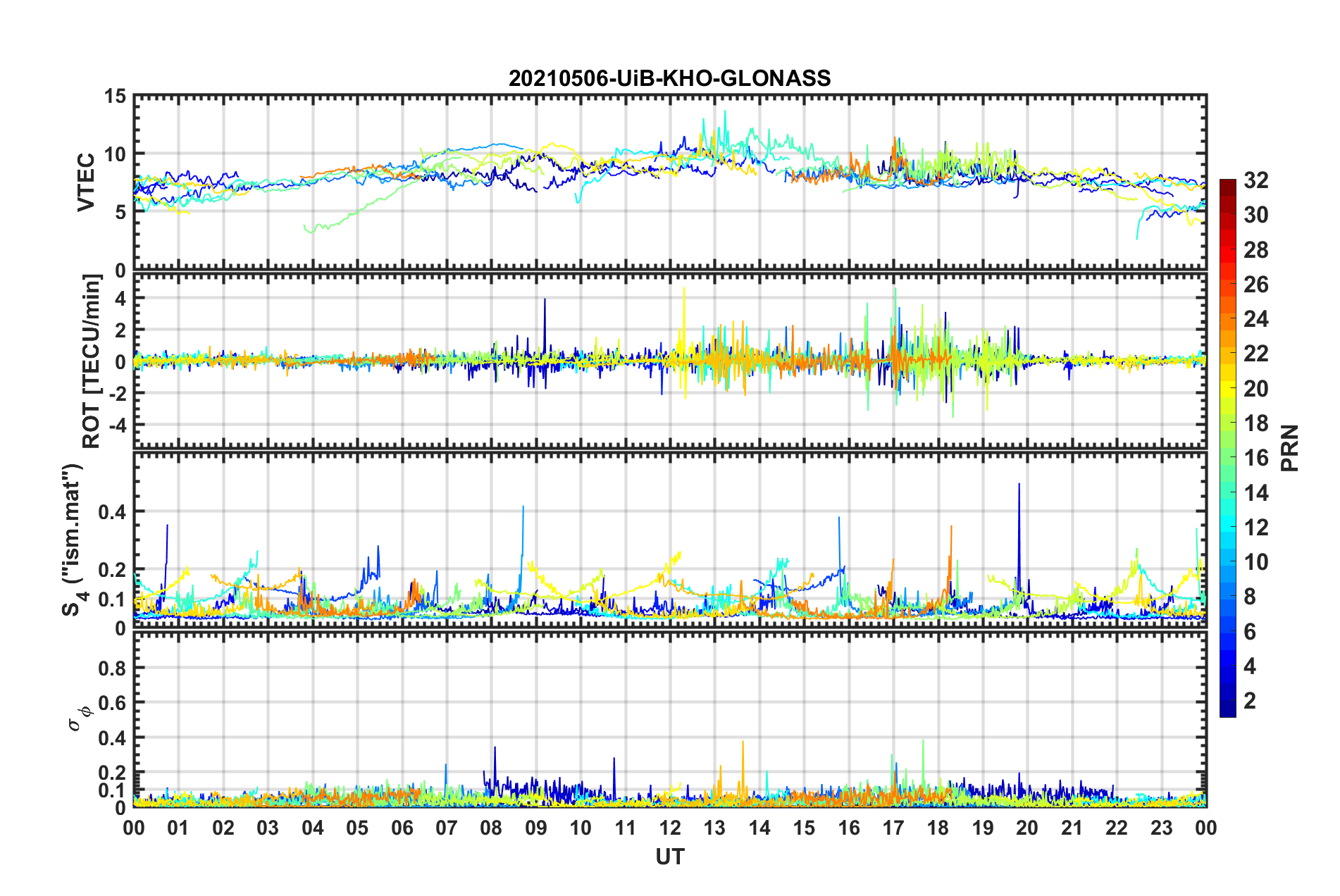The width and height of the screenshot is (1340, 896).
Task: Click the plot title 20210506-UiB-KHO-GLONASS
Action: (x=669, y=77)
